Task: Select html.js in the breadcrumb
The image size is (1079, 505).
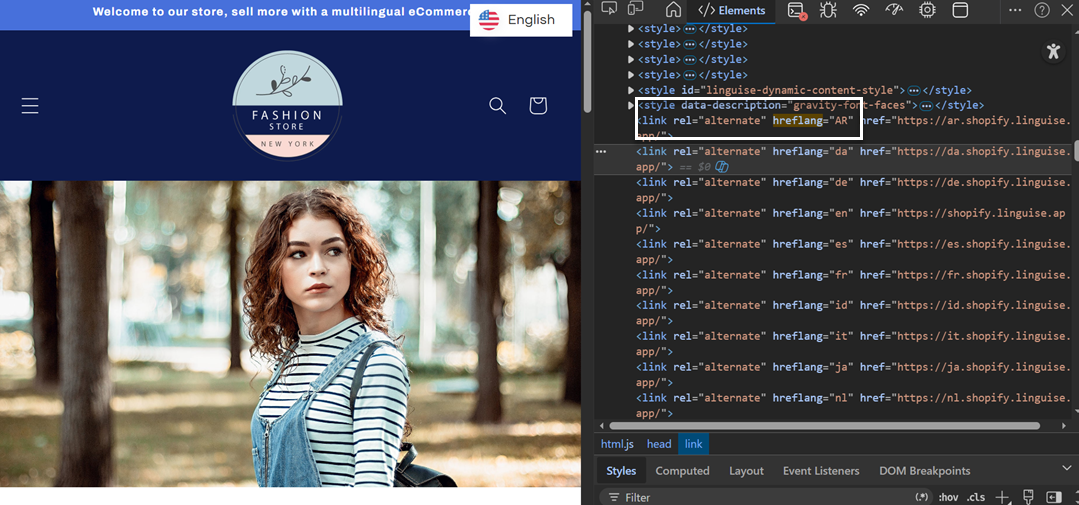Action: pyautogui.click(x=617, y=444)
